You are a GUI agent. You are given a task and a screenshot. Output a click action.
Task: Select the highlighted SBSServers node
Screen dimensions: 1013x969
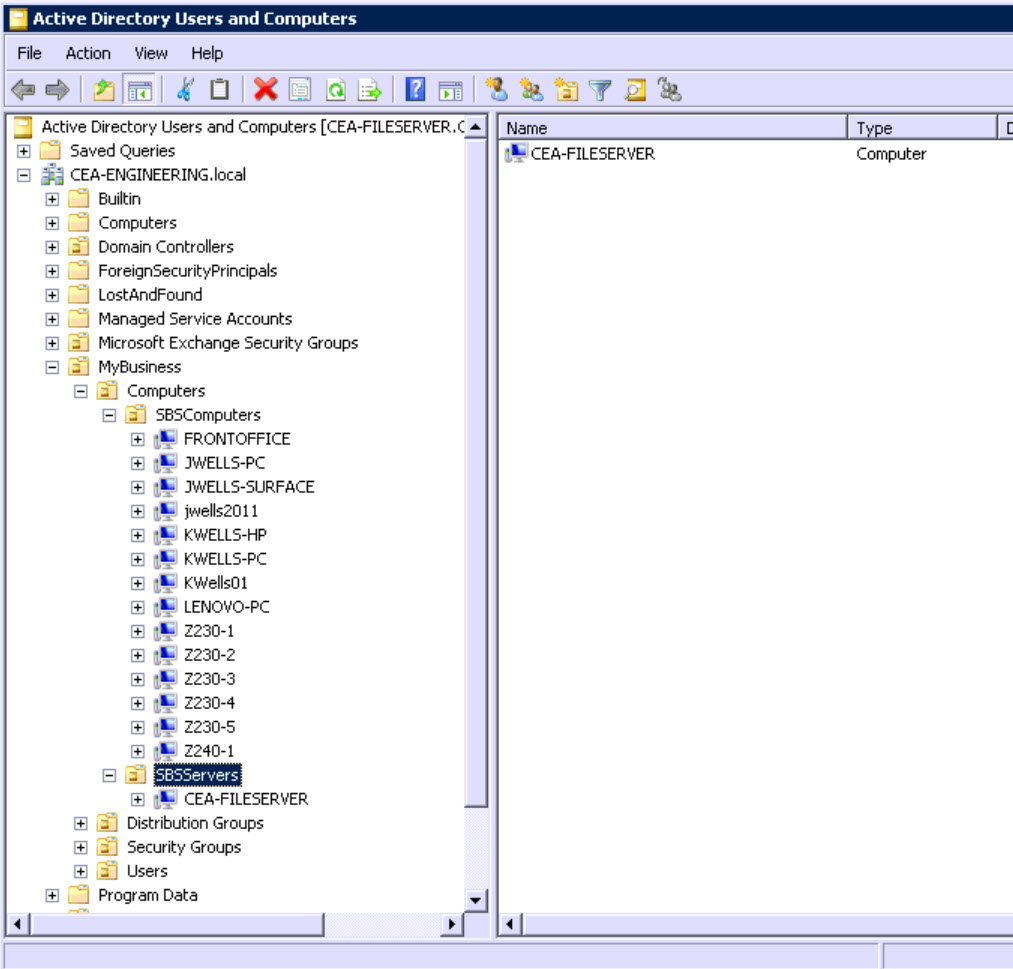[x=197, y=775]
